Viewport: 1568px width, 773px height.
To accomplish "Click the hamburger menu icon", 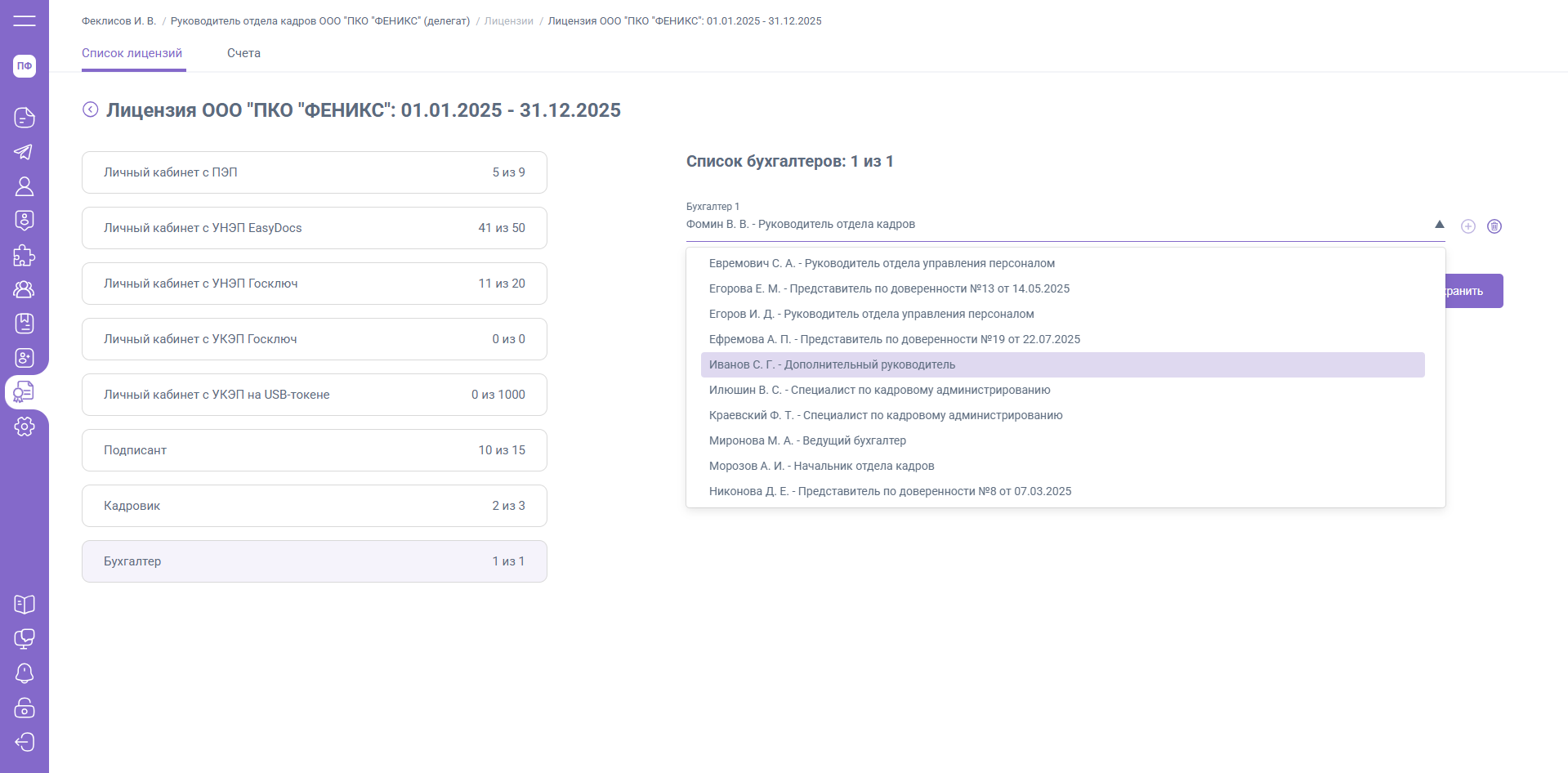I will [x=25, y=20].
